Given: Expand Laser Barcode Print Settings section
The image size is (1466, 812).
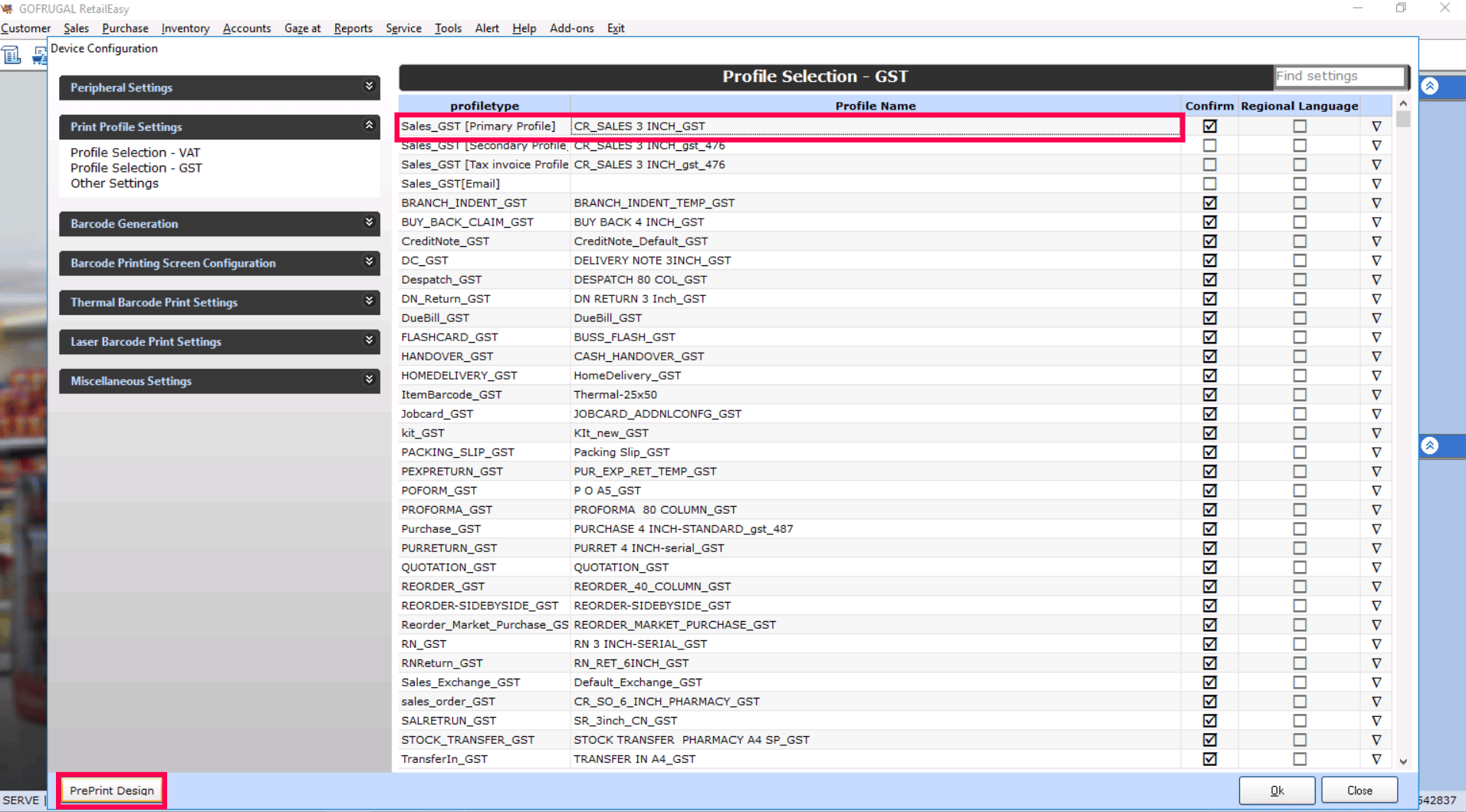Looking at the screenshot, I should pos(219,342).
